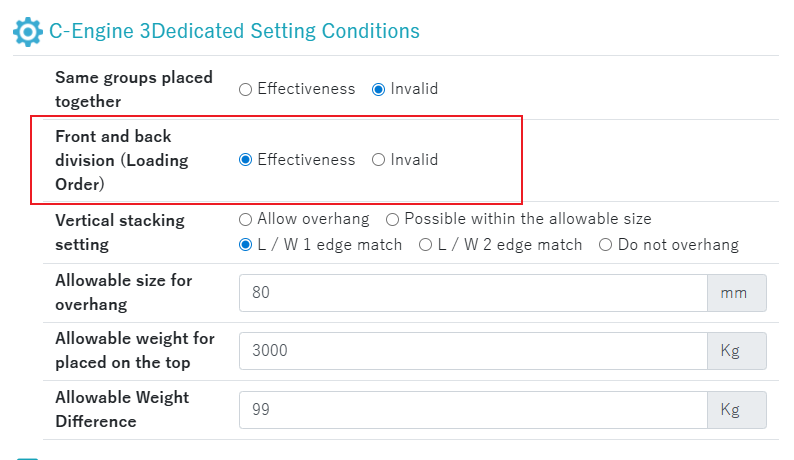Enable Effectiveness for Front and back division
The width and height of the screenshot is (794, 460).
[246, 160]
